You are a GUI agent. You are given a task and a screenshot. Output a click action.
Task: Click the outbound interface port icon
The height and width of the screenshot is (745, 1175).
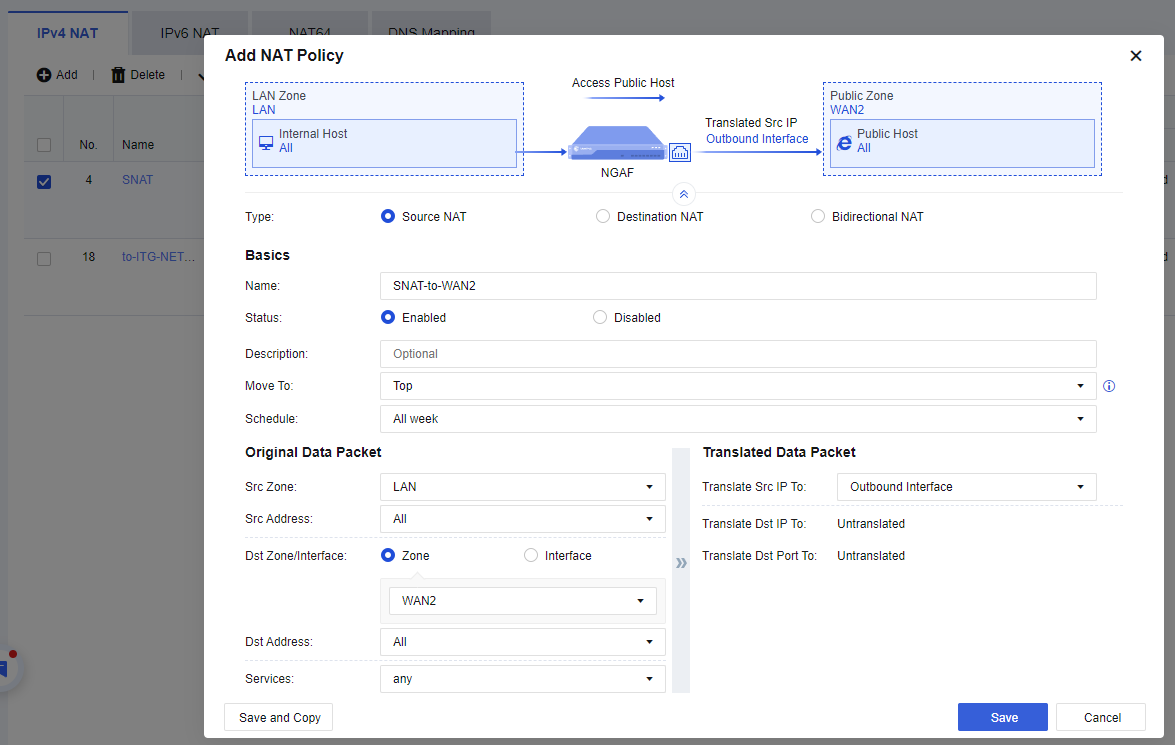681,153
